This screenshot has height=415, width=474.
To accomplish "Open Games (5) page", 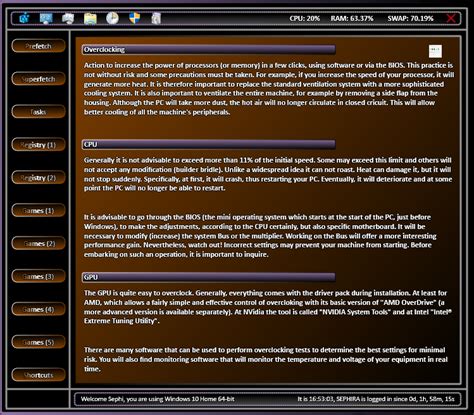I will [x=38, y=342].
